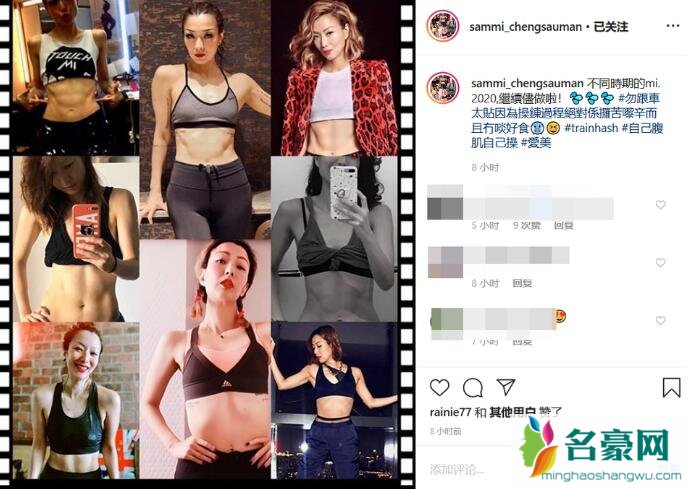Reply to the first comment via 回复
The height and width of the screenshot is (489, 690).
coord(563,225)
